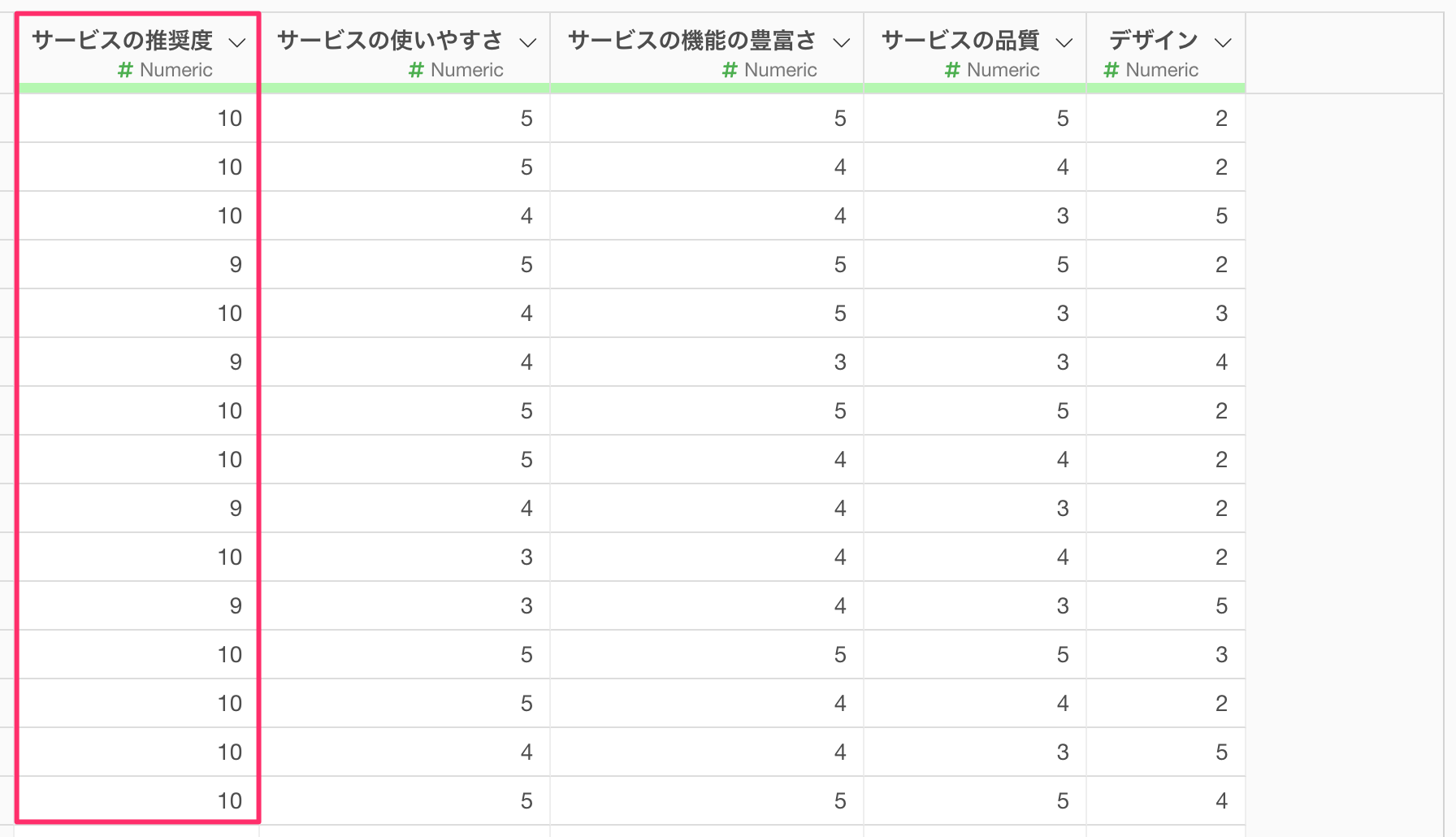1456x837 pixels.
Task: Select the デザイン column header title
Action: coord(1153,40)
